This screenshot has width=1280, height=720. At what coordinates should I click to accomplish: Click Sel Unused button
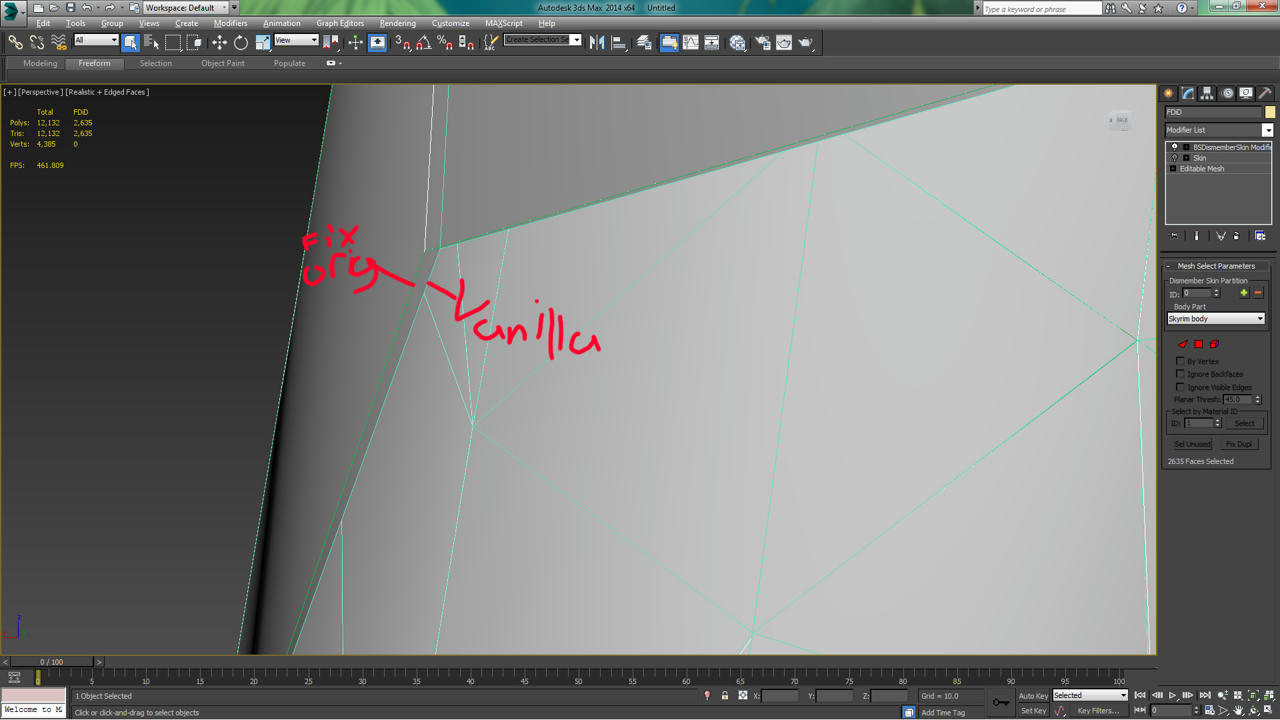[1191, 444]
